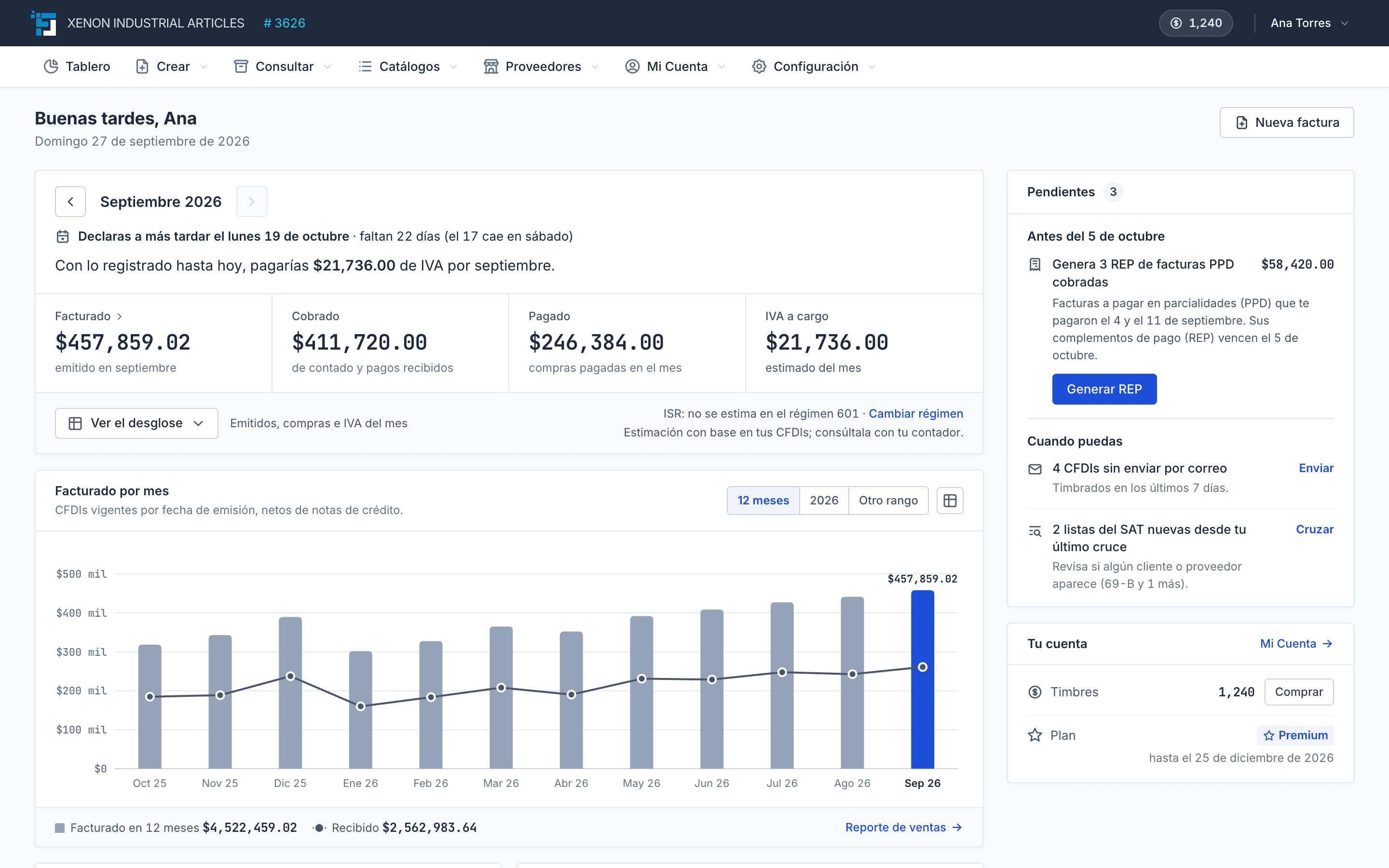Viewport: 1389px width, 868px height.
Task: Click the Facturado legend gray swatch
Action: pyautogui.click(x=60, y=828)
